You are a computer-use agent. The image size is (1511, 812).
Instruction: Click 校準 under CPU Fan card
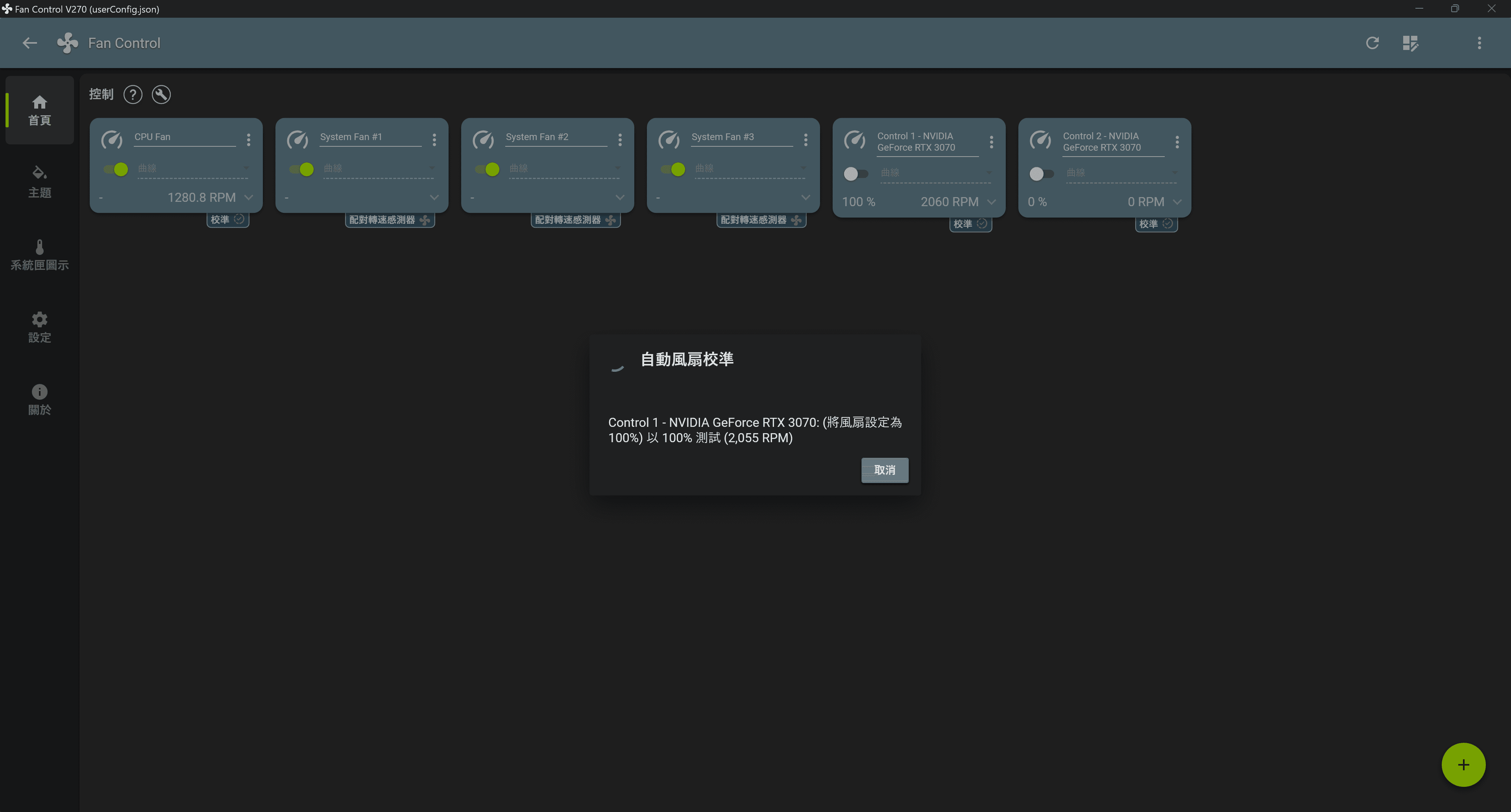coord(227,219)
